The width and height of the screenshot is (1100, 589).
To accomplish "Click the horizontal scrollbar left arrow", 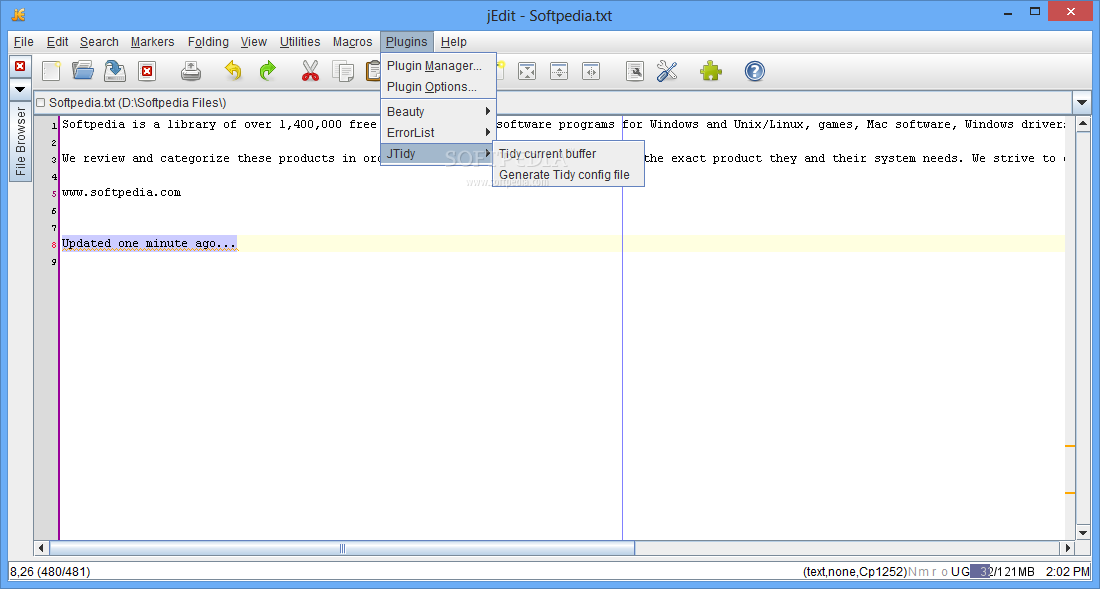I will coord(41,548).
